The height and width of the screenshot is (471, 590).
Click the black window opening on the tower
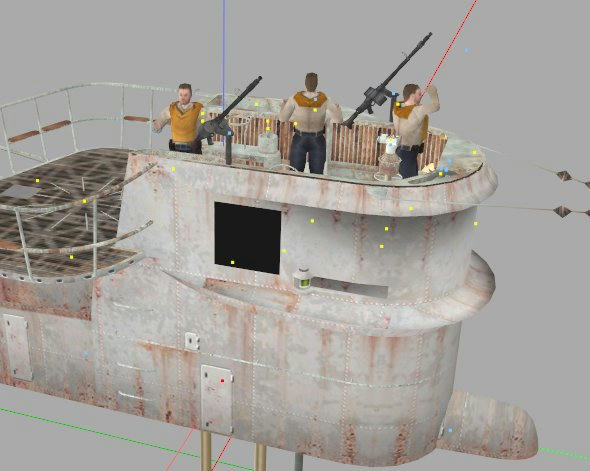tap(248, 238)
